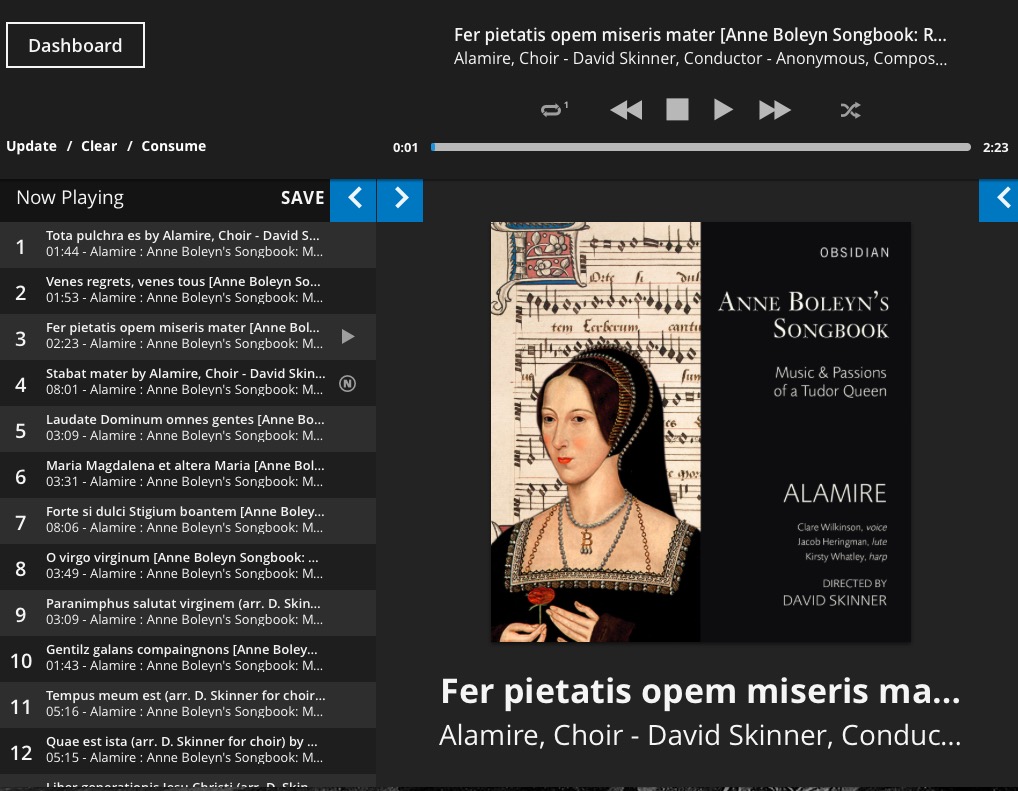Select track 1 Tota pulchra es

[x=183, y=244]
